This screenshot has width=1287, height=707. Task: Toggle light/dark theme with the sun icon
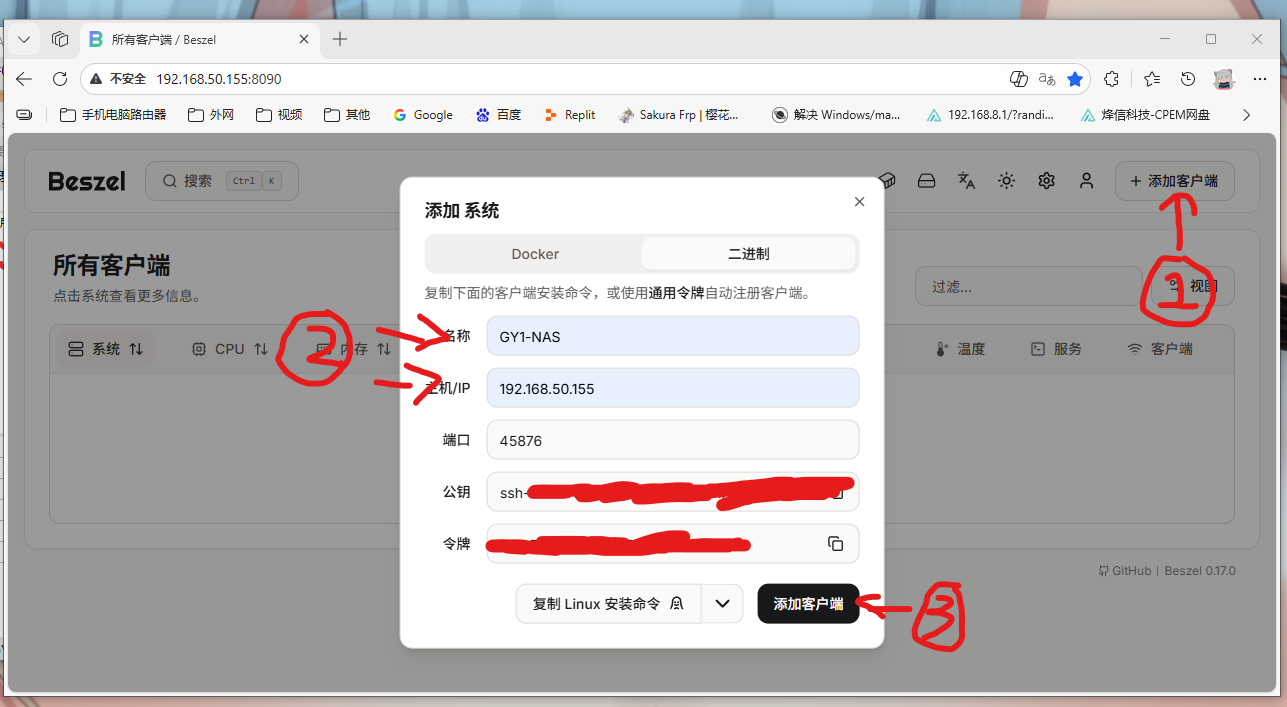tap(1006, 181)
